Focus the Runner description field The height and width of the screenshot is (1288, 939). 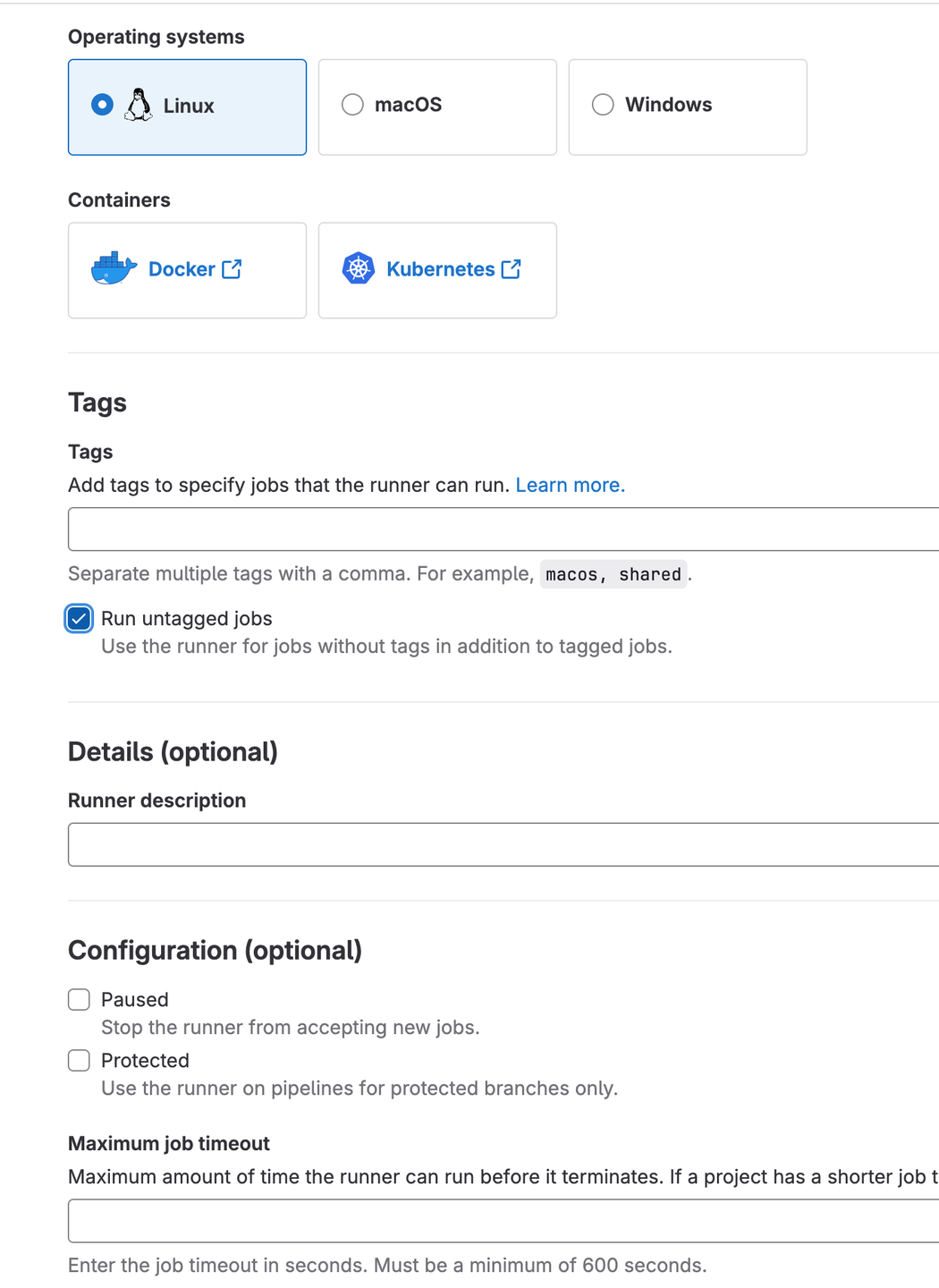[x=503, y=844]
